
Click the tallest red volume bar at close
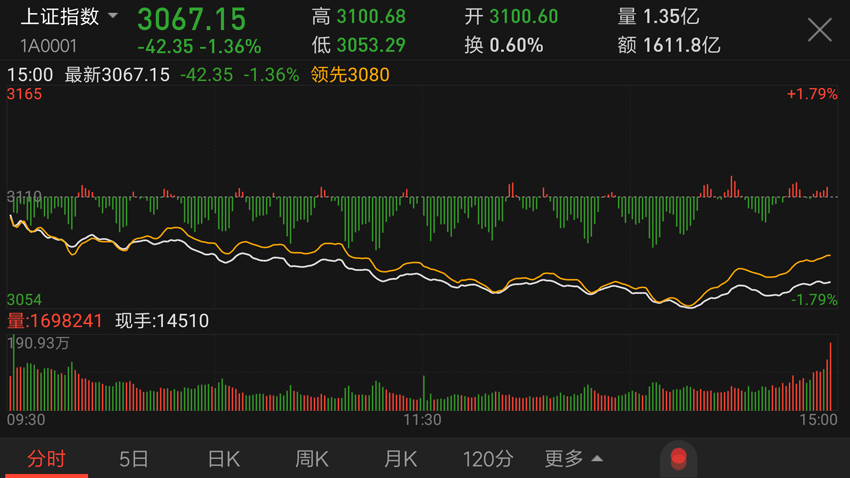coord(830,376)
